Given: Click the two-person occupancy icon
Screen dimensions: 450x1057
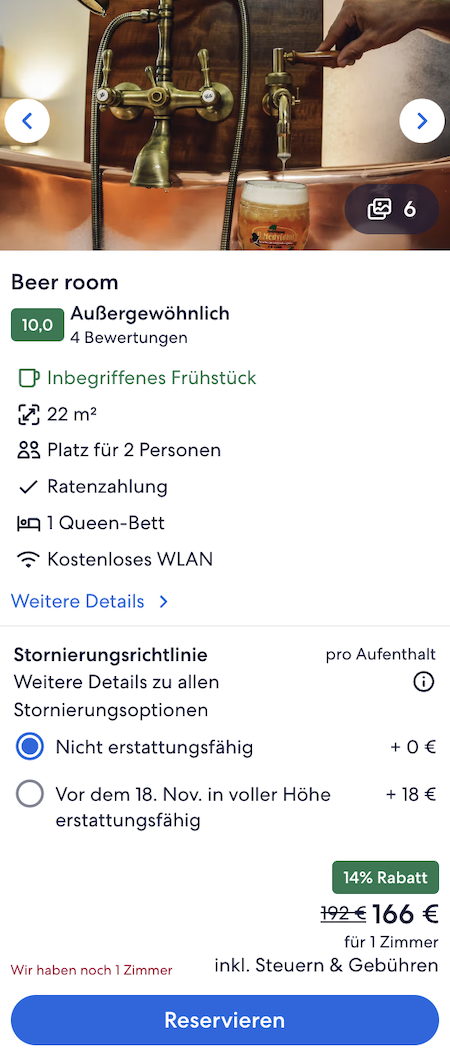Looking at the screenshot, I should [x=28, y=450].
